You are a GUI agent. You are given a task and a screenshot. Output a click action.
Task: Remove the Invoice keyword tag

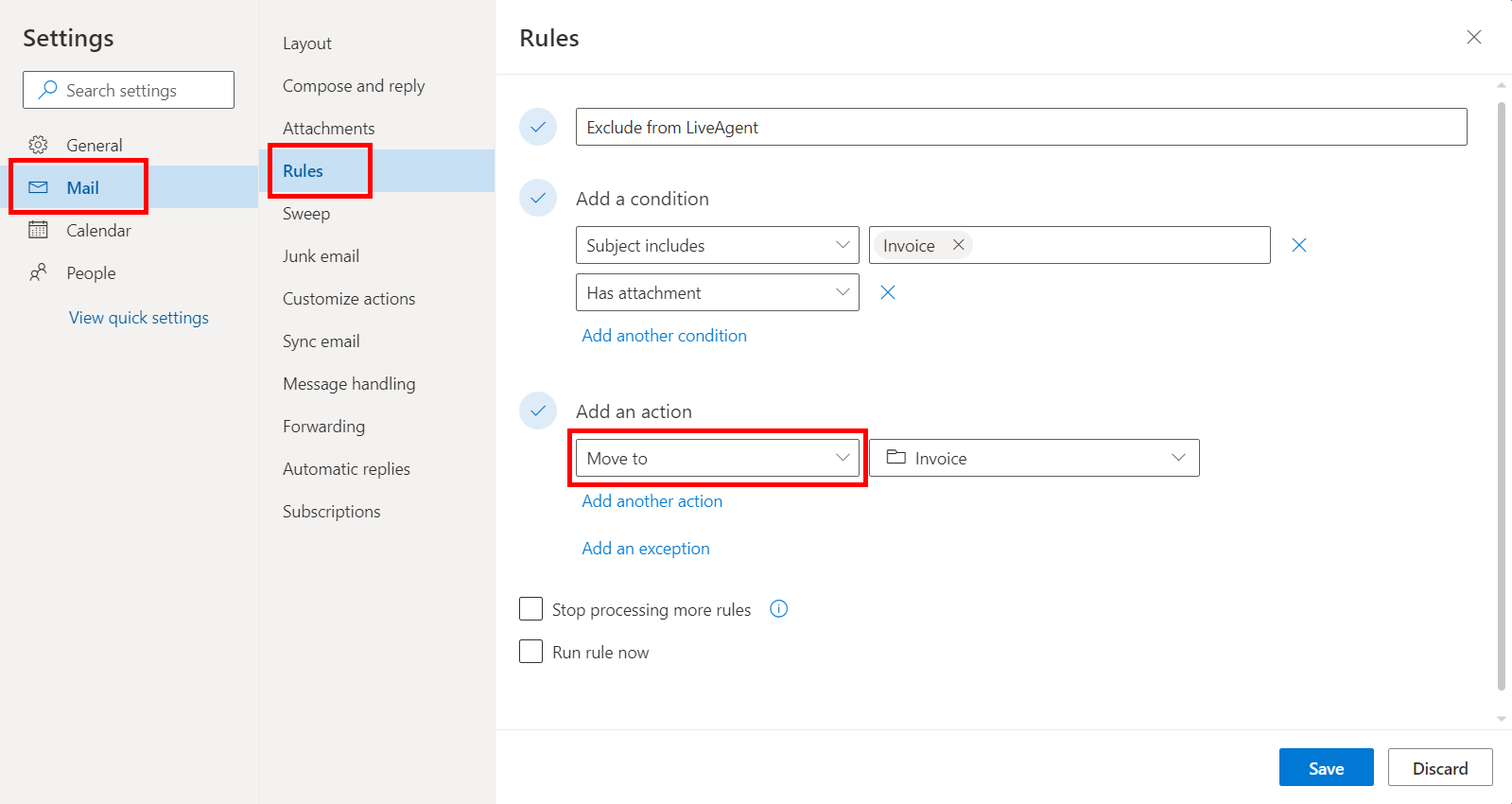pyautogui.click(x=958, y=245)
